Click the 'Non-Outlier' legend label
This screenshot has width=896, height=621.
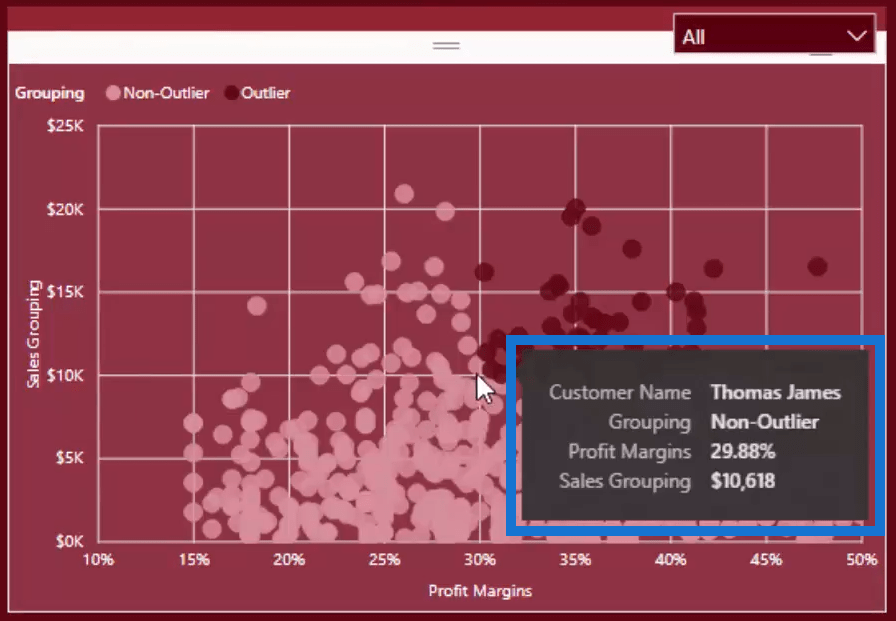166,93
